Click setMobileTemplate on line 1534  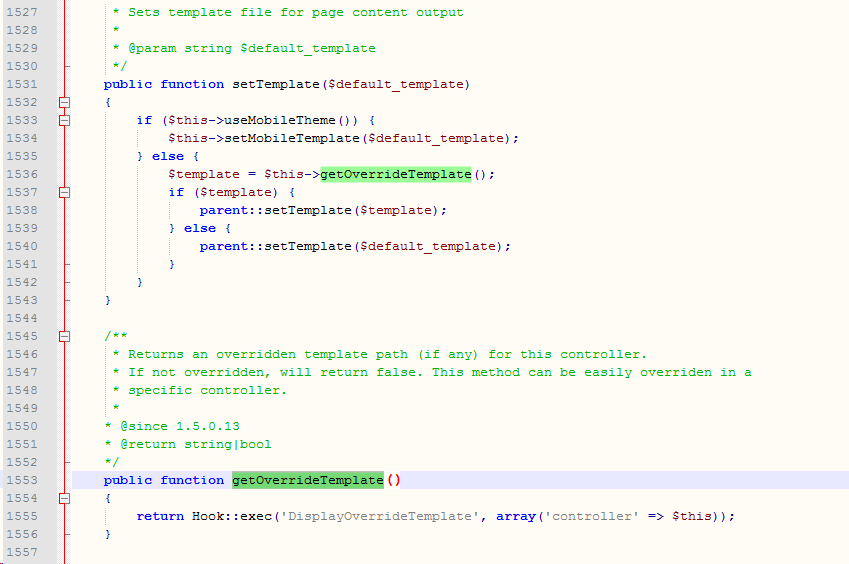(x=292, y=139)
